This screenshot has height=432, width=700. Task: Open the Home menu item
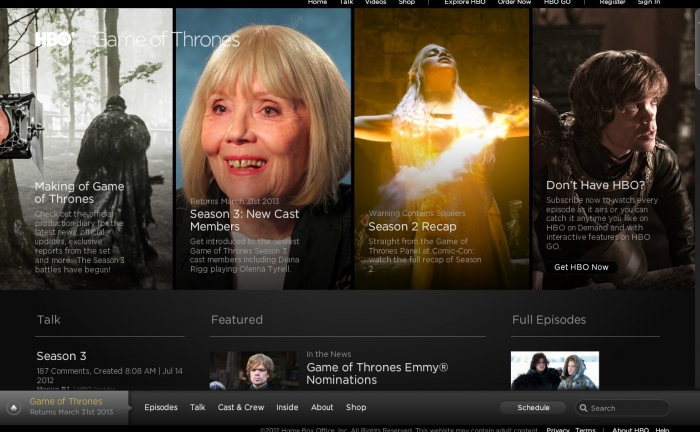coord(317,2)
